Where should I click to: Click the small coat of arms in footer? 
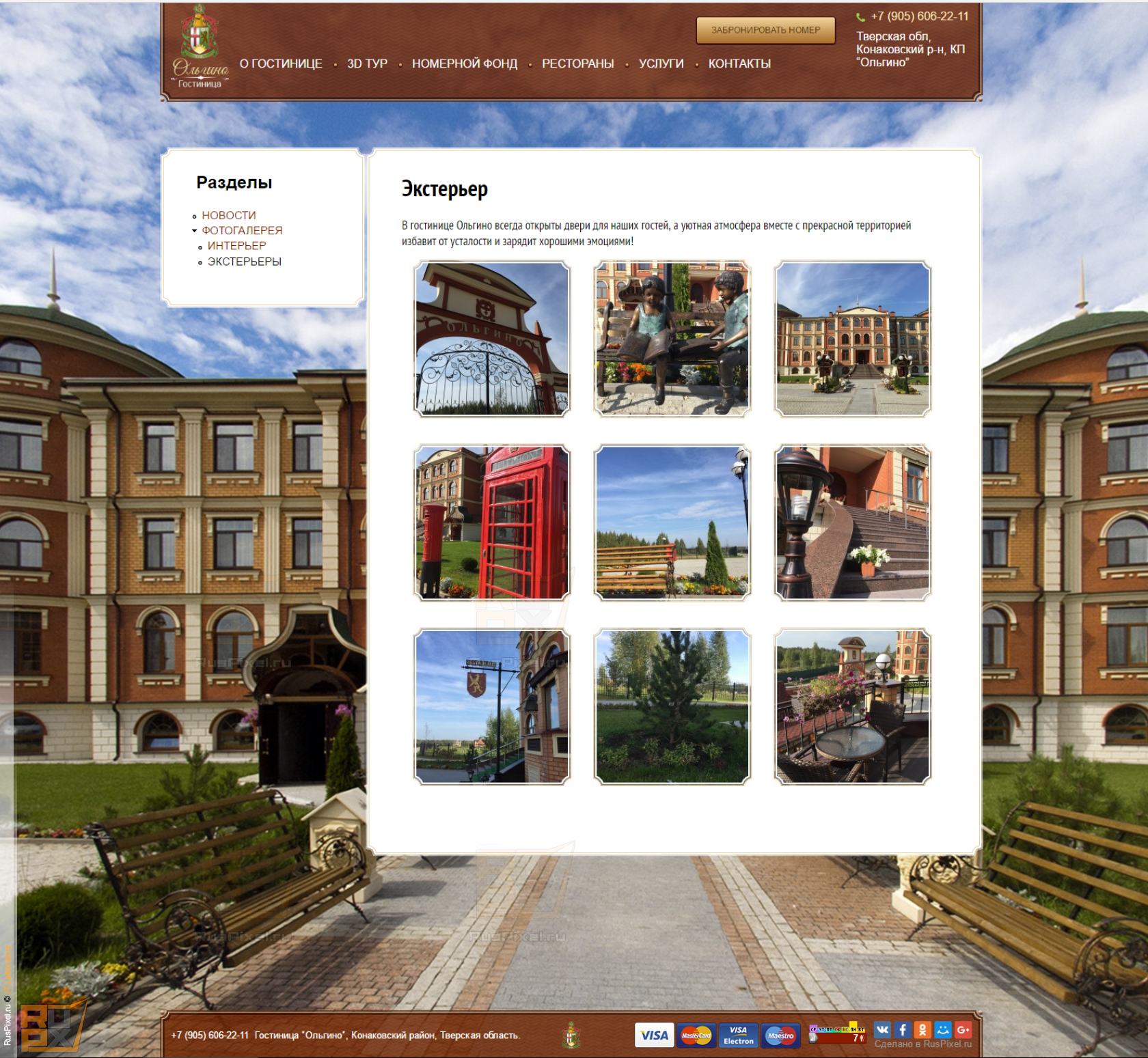tap(571, 1035)
